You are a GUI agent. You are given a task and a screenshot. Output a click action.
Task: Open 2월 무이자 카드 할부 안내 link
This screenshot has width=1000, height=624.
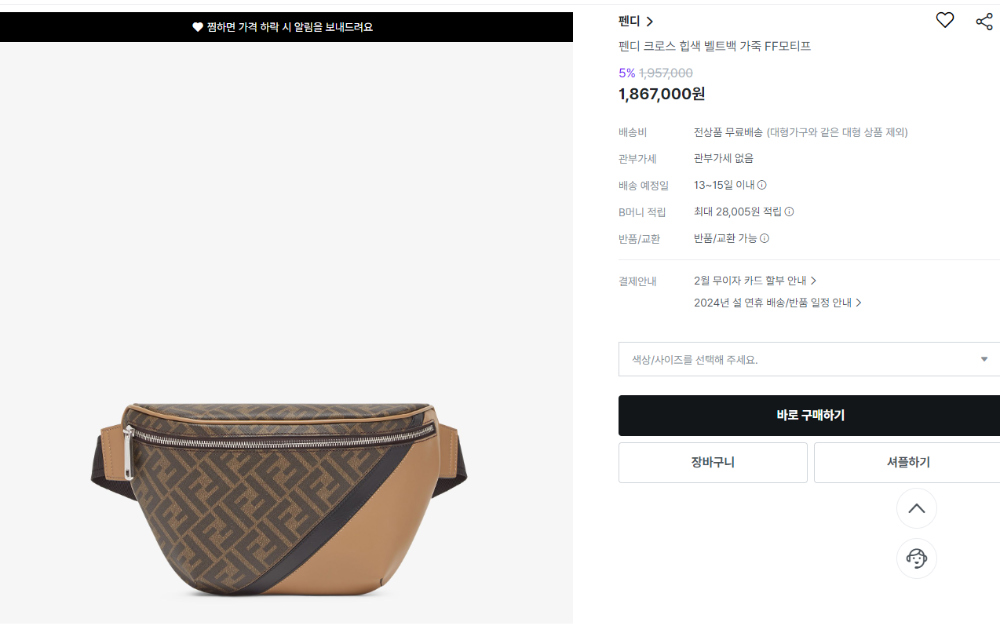point(755,281)
